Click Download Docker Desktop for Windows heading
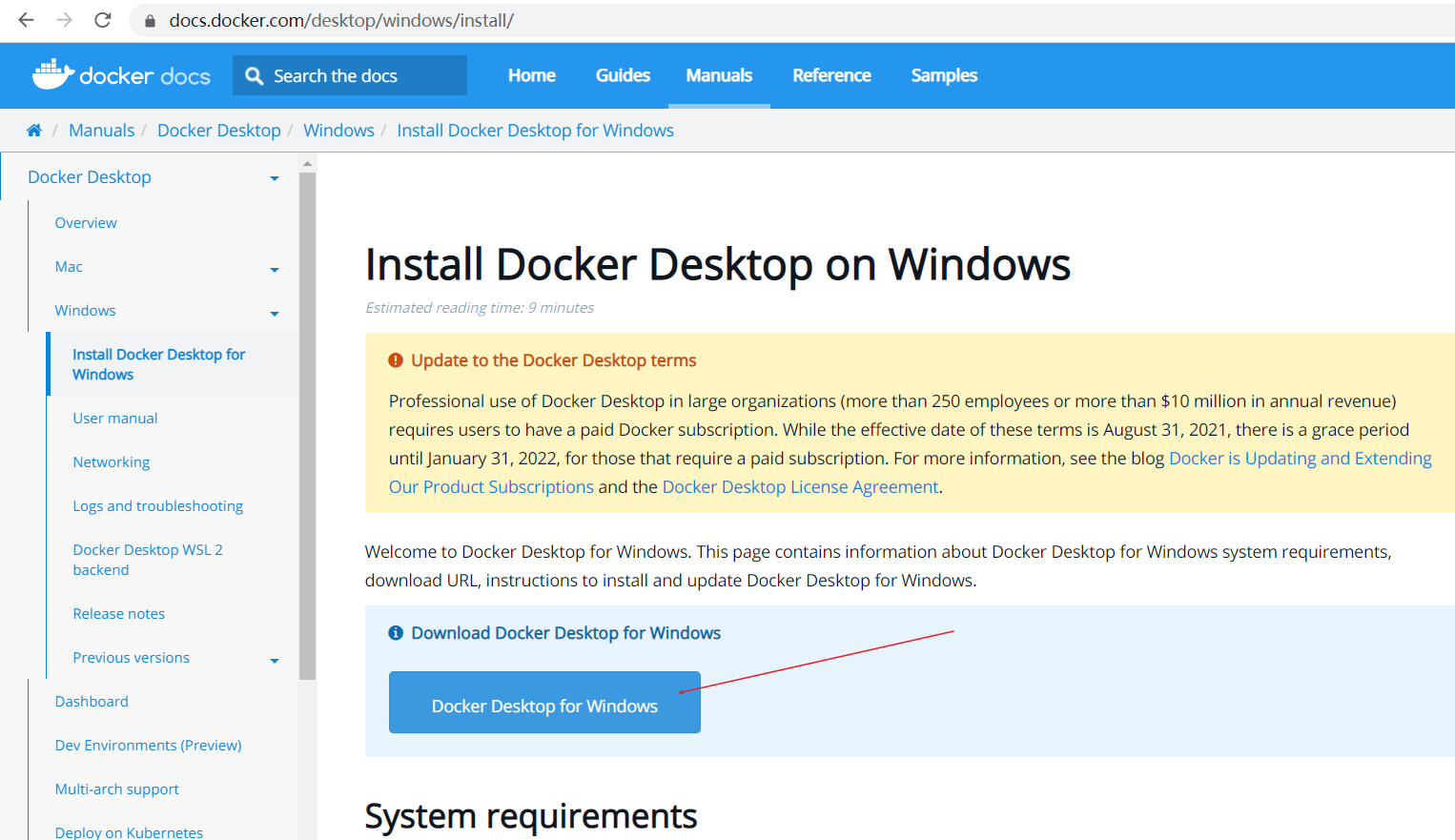This screenshot has height=840, width=1455. point(565,633)
